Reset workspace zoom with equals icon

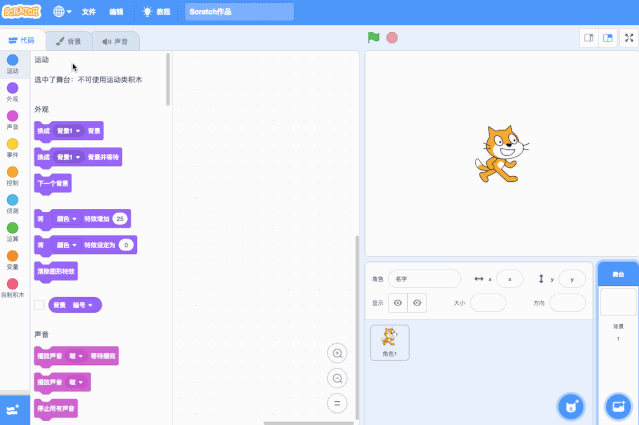coord(338,403)
